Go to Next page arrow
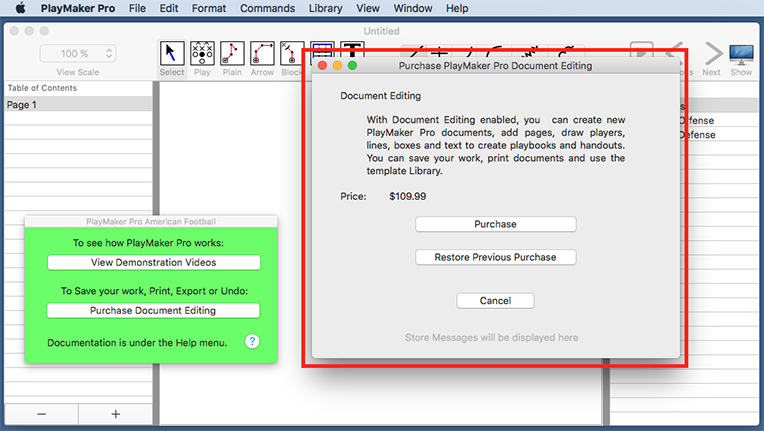This screenshot has width=764, height=431. 712,54
